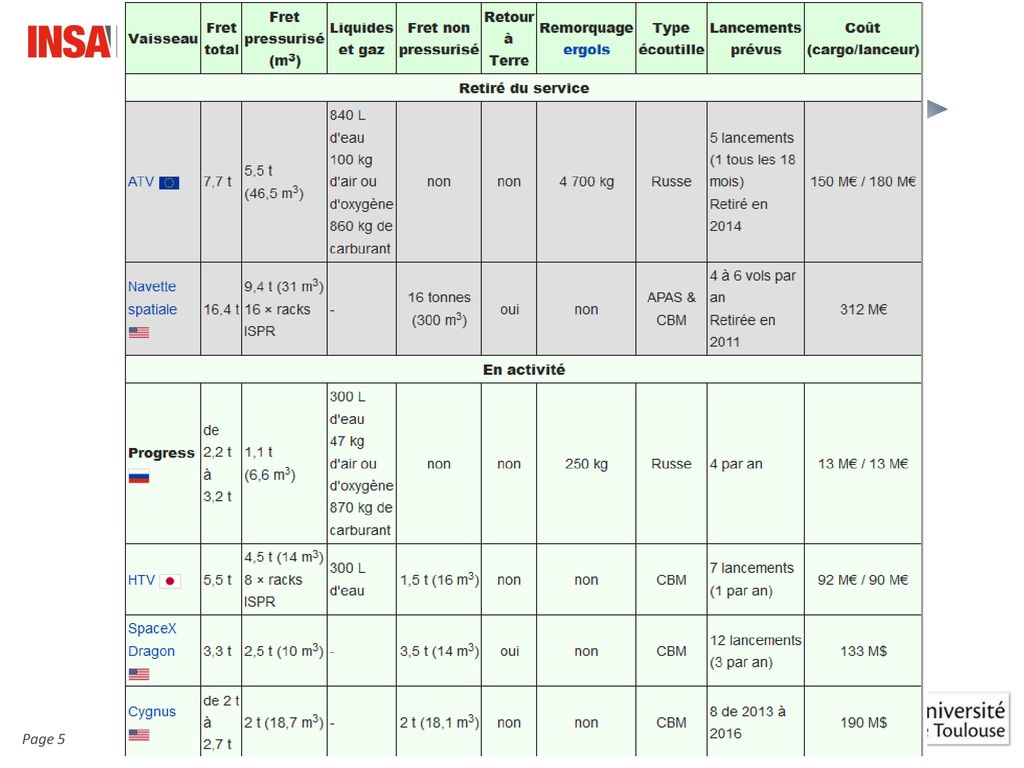1024x768 pixels.
Task: Open the SpaceX Dragon link
Action: pyautogui.click(x=152, y=640)
